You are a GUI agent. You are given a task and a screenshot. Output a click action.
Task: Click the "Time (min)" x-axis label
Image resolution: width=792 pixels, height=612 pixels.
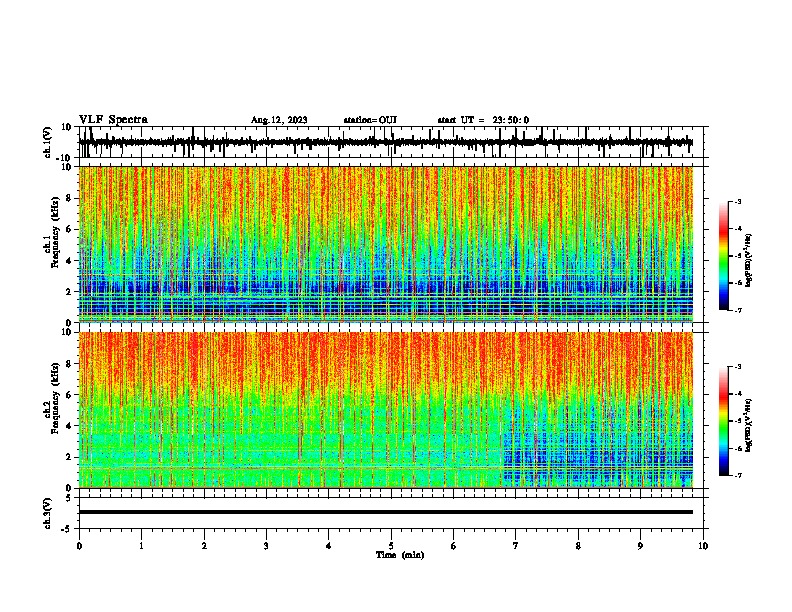[400, 555]
